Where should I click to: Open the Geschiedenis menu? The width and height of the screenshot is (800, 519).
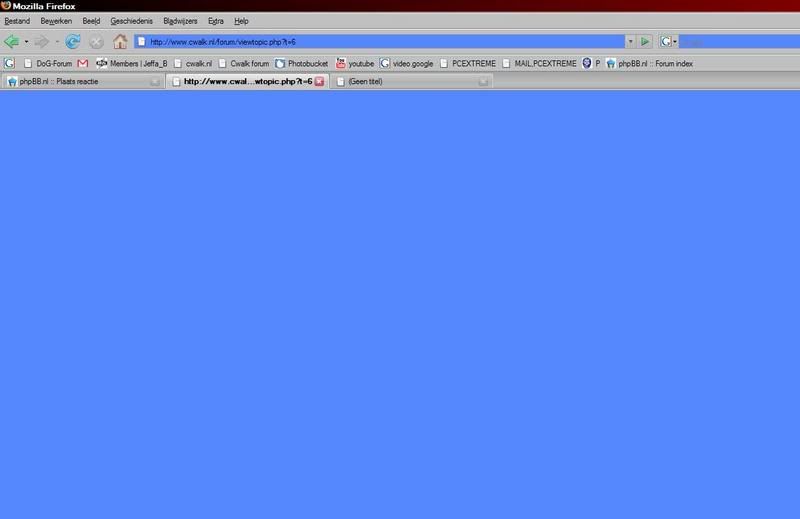pyautogui.click(x=132, y=21)
